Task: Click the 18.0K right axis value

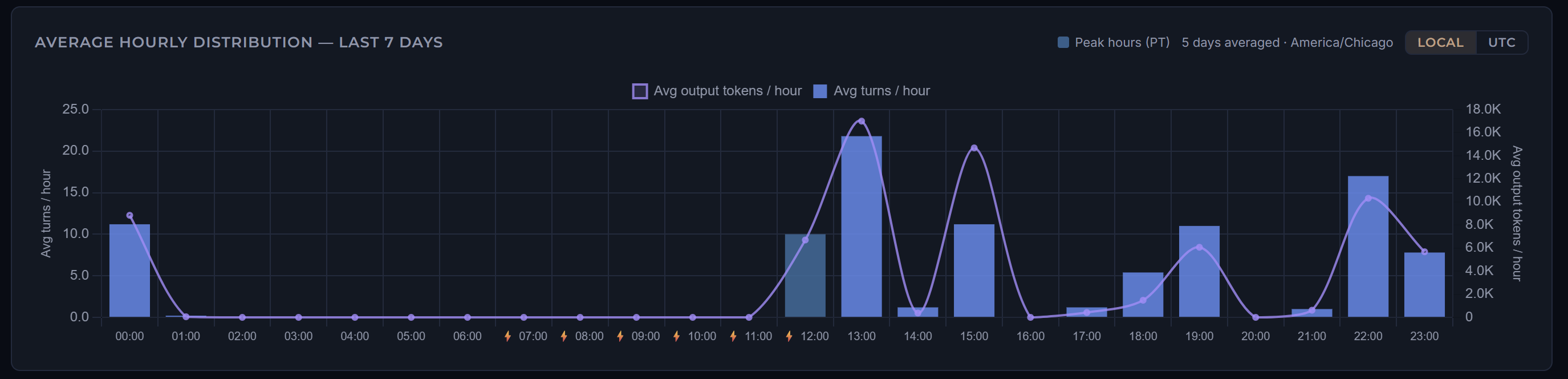Action: point(1483,109)
